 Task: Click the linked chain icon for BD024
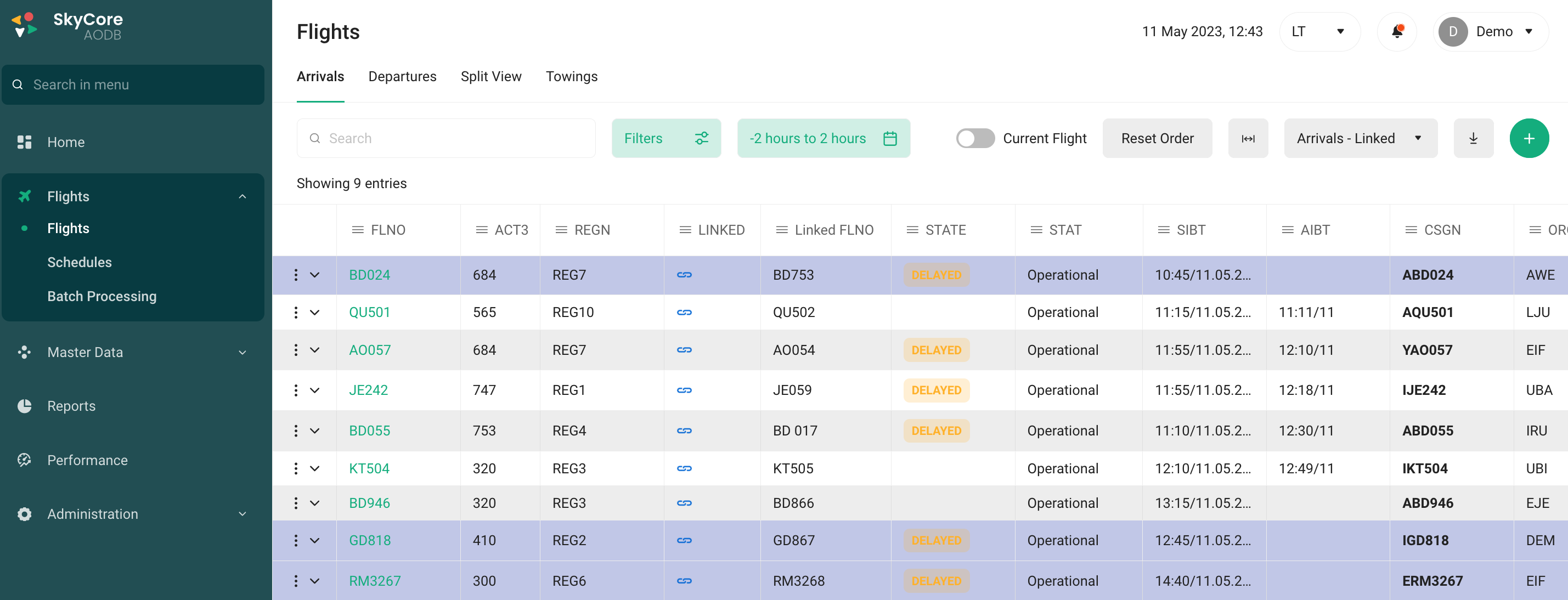684,275
